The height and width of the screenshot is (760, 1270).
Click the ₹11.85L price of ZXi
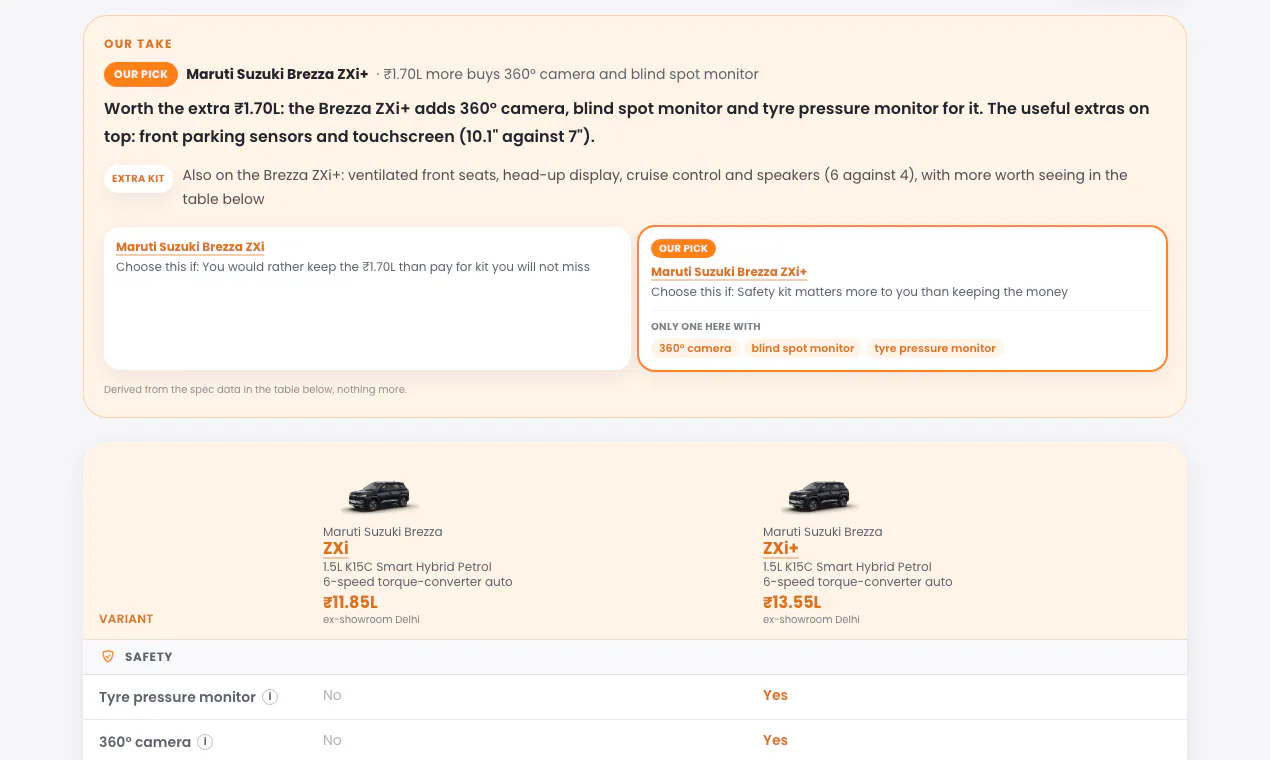pos(350,602)
